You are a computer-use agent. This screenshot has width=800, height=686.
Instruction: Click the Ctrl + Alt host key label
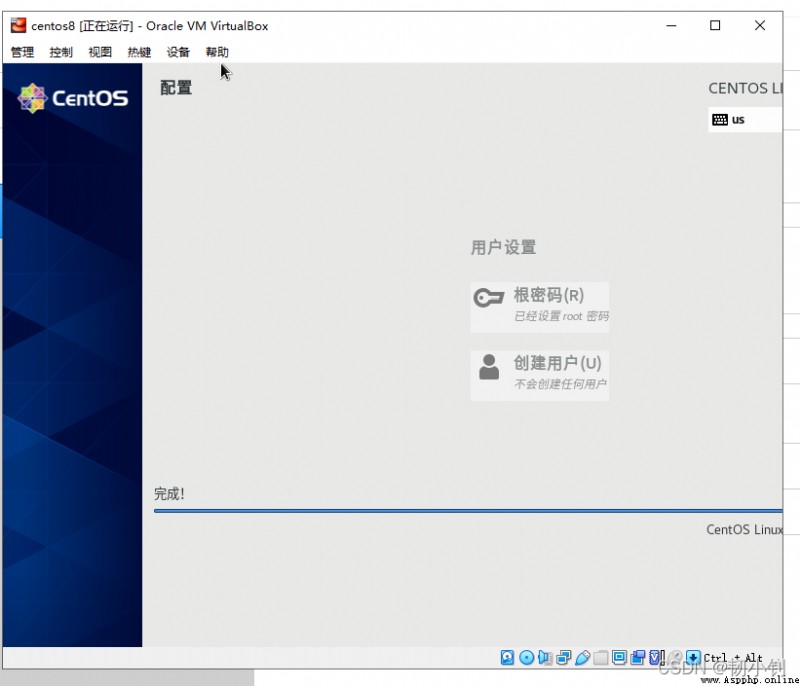(x=733, y=658)
